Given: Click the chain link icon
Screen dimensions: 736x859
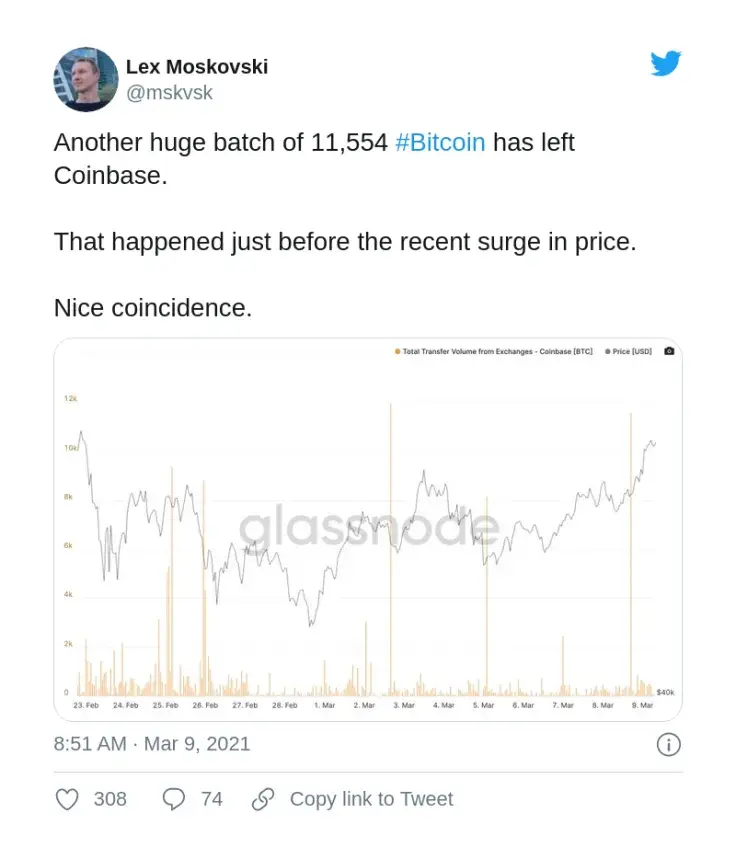Looking at the screenshot, I should 263,799.
